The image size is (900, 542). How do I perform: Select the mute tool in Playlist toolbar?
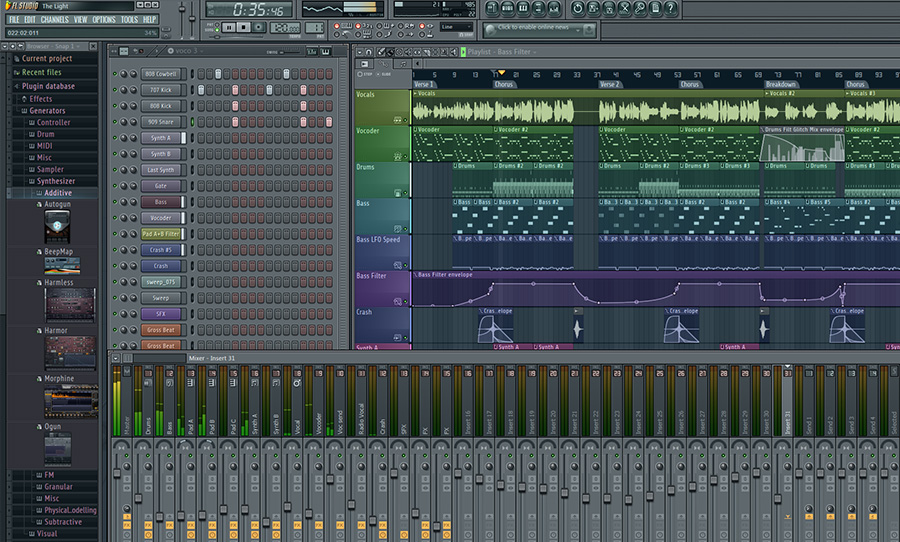click(x=408, y=52)
